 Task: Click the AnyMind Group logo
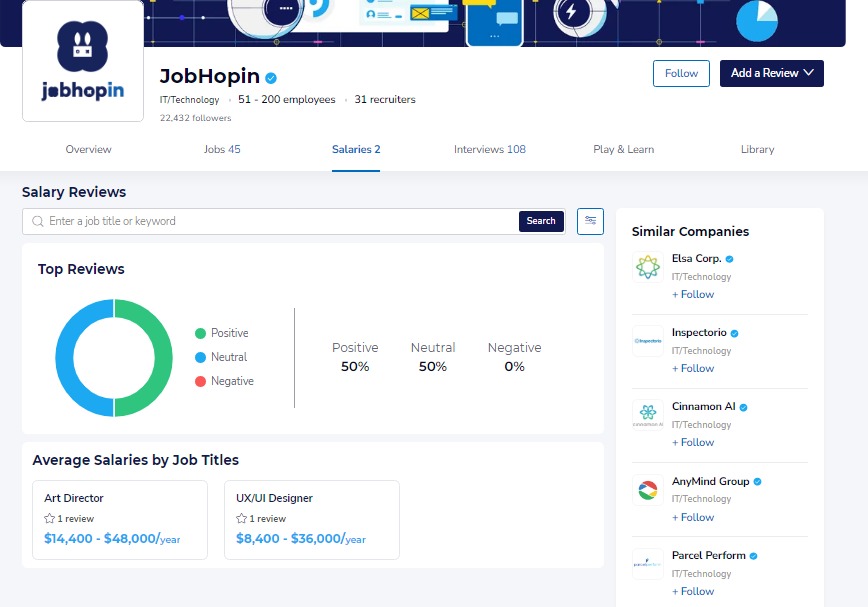pos(648,490)
